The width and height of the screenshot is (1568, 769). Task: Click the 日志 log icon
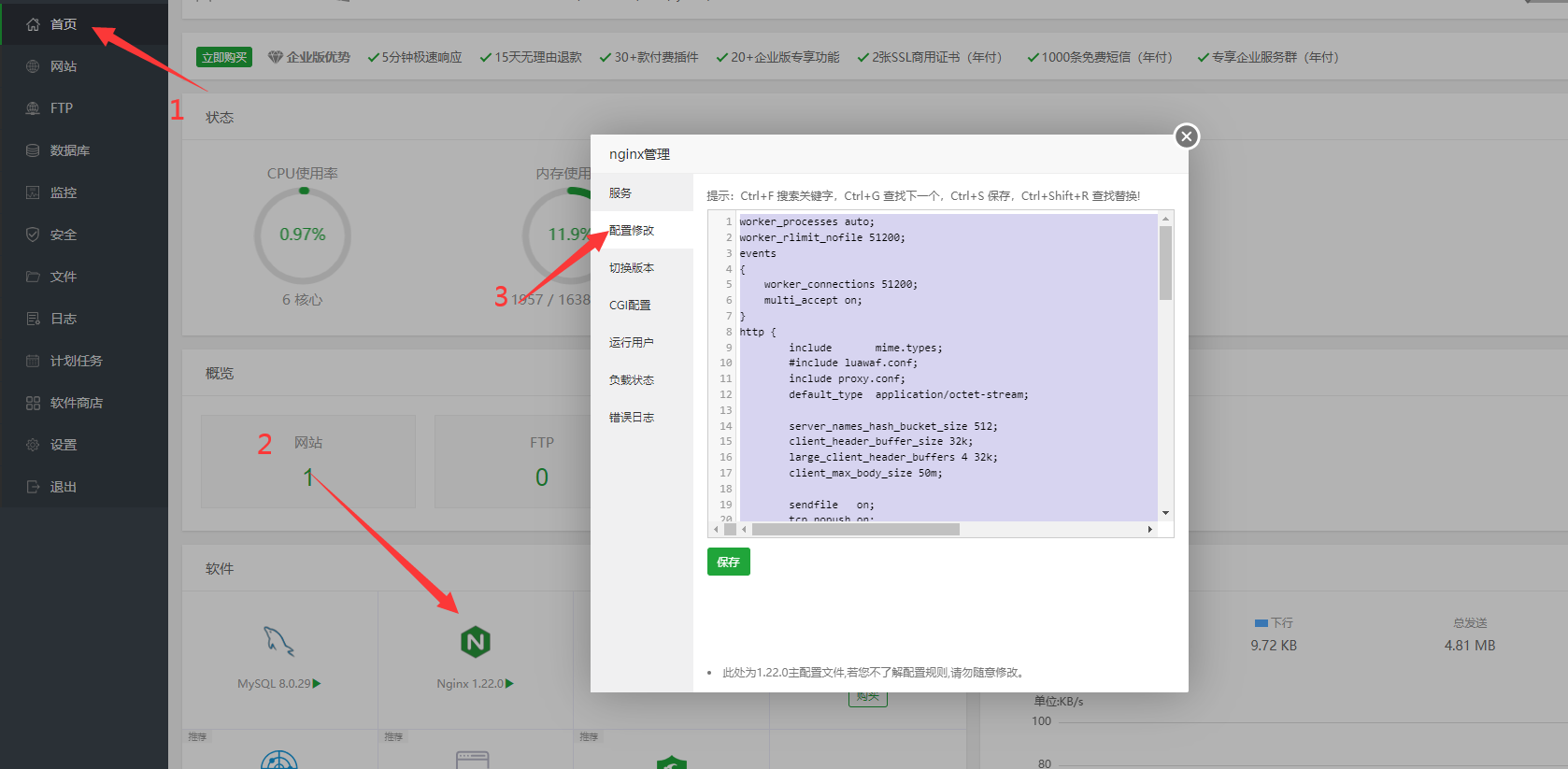tap(33, 319)
